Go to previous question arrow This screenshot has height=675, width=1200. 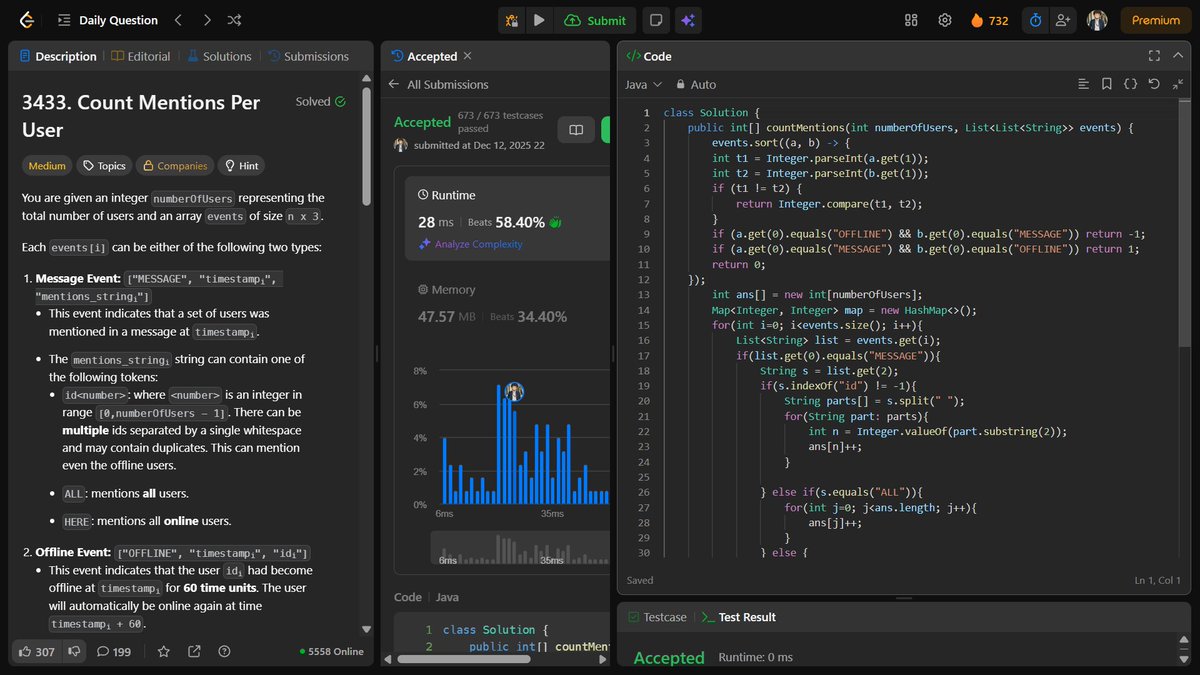click(178, 20)
